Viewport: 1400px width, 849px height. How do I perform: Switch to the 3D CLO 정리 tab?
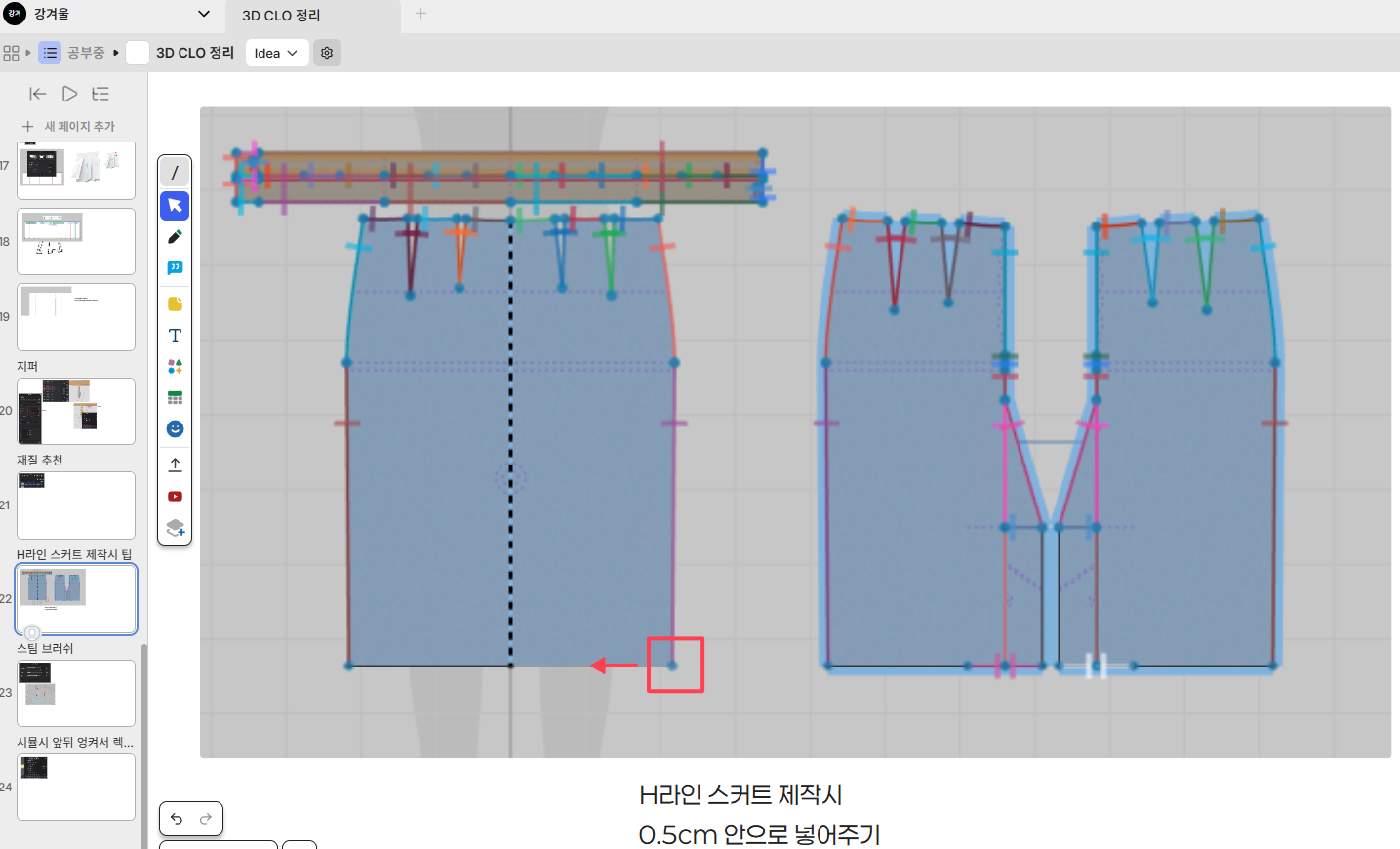pyautogui.click(x=281, y=16)
